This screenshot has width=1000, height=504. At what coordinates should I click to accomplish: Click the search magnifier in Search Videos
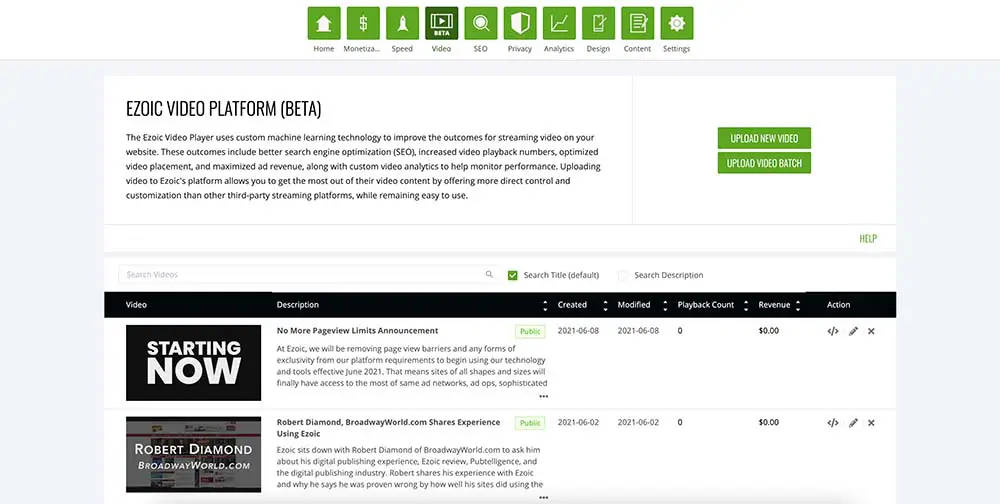[489, 274]
